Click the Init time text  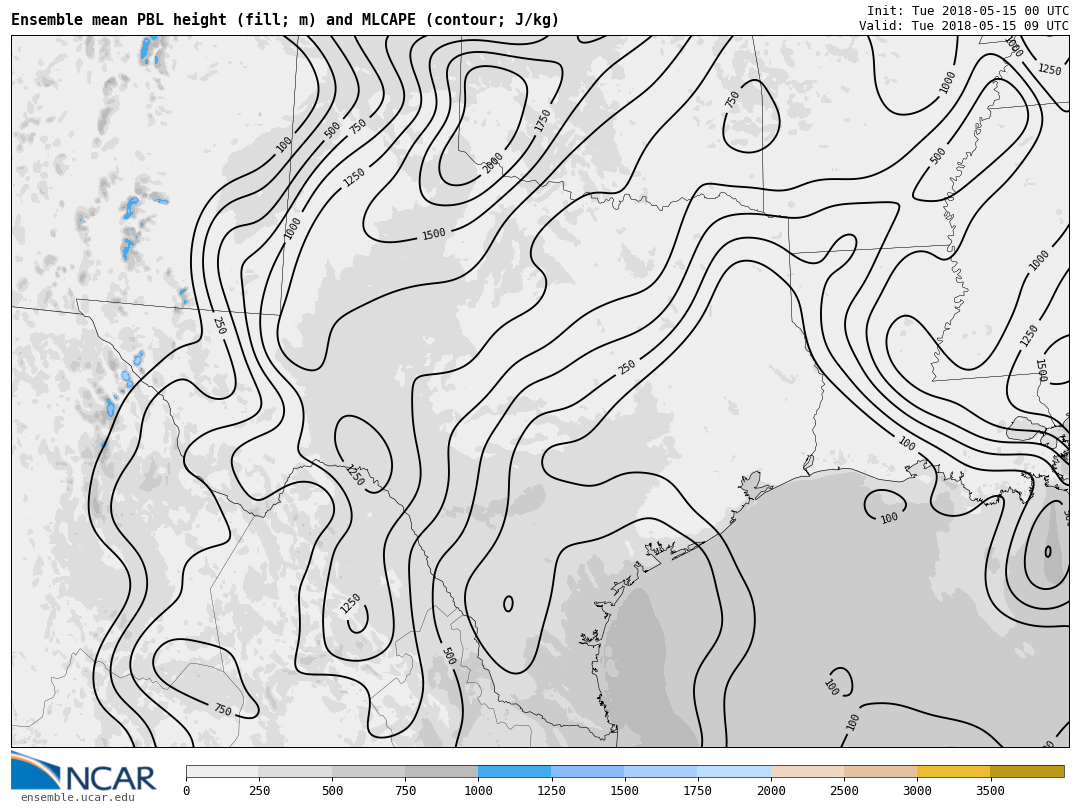point(967,11)
